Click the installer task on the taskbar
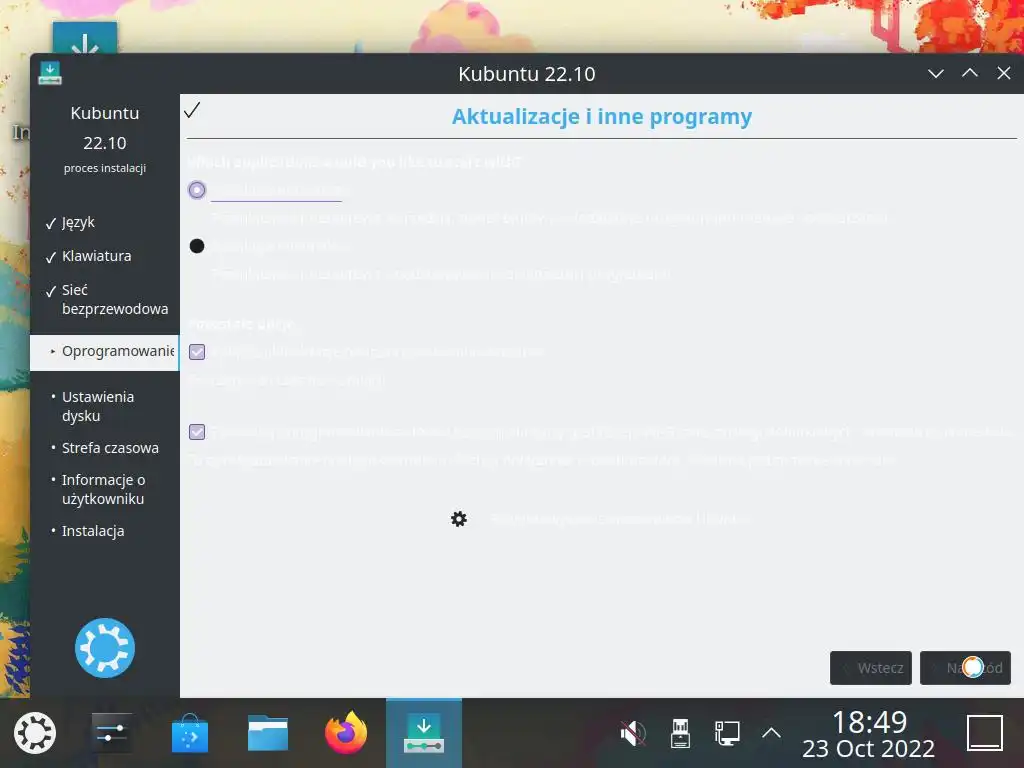Screen dimensions: 1024x768 point(424,733)
